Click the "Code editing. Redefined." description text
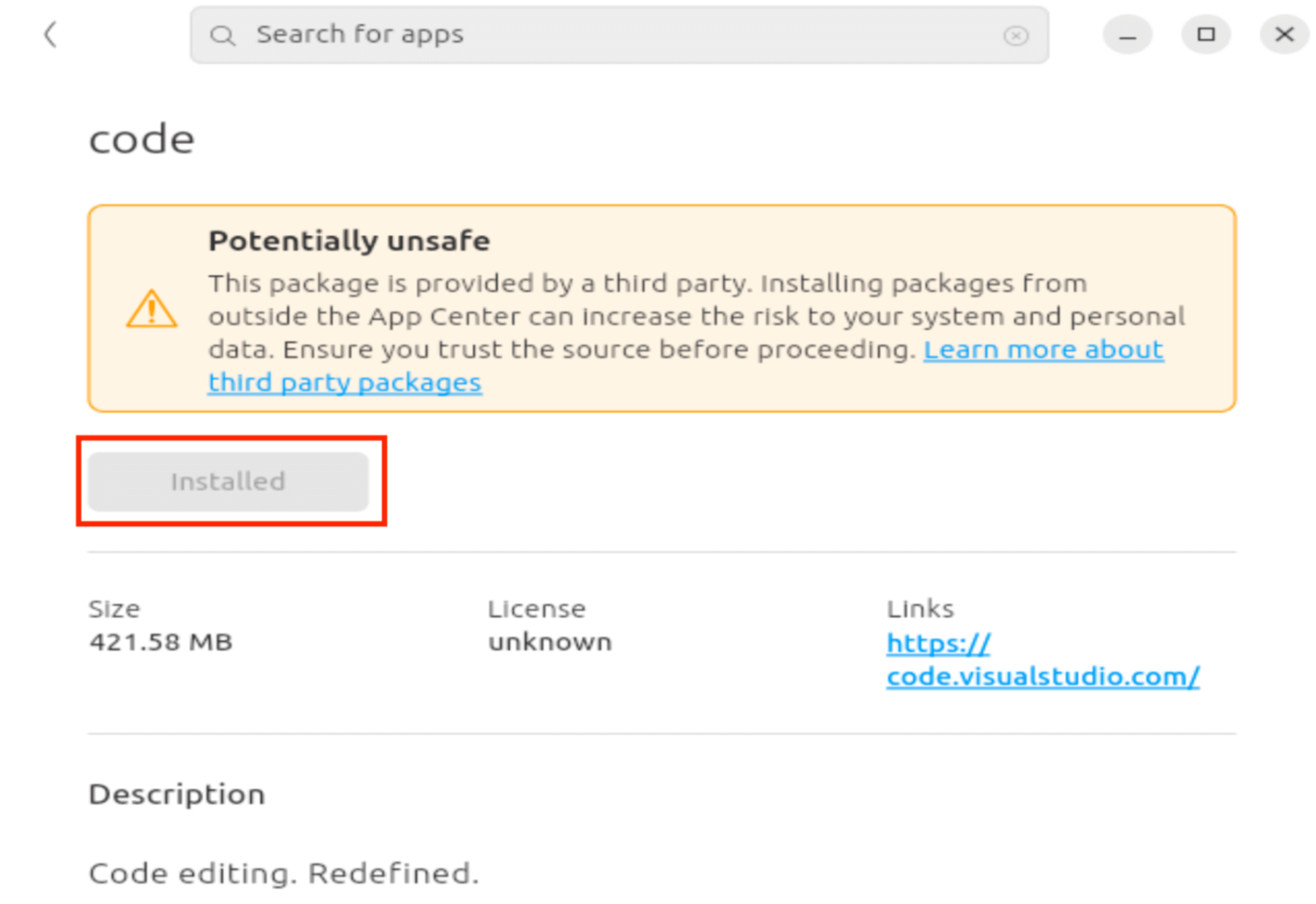This screenshot has height=904, width=1316. (284, 873)
